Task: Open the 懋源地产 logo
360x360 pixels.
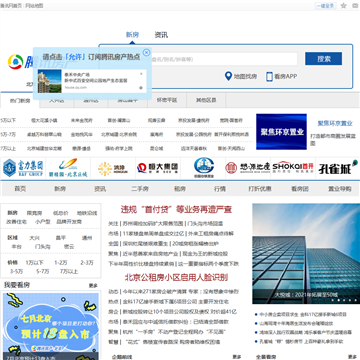Action: tap(247, 168)
